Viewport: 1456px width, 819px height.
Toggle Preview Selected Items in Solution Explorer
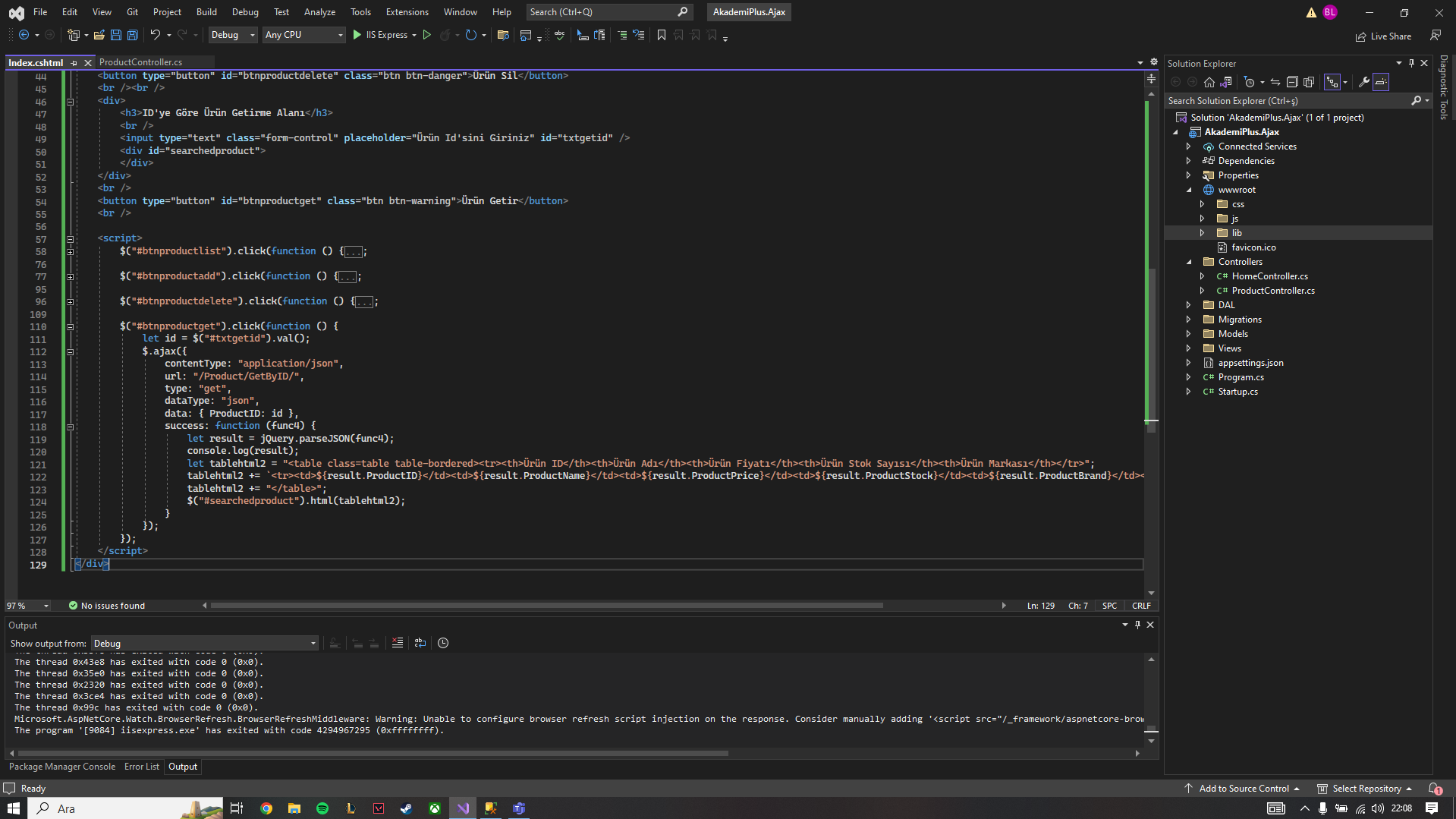click(1381, 82)
